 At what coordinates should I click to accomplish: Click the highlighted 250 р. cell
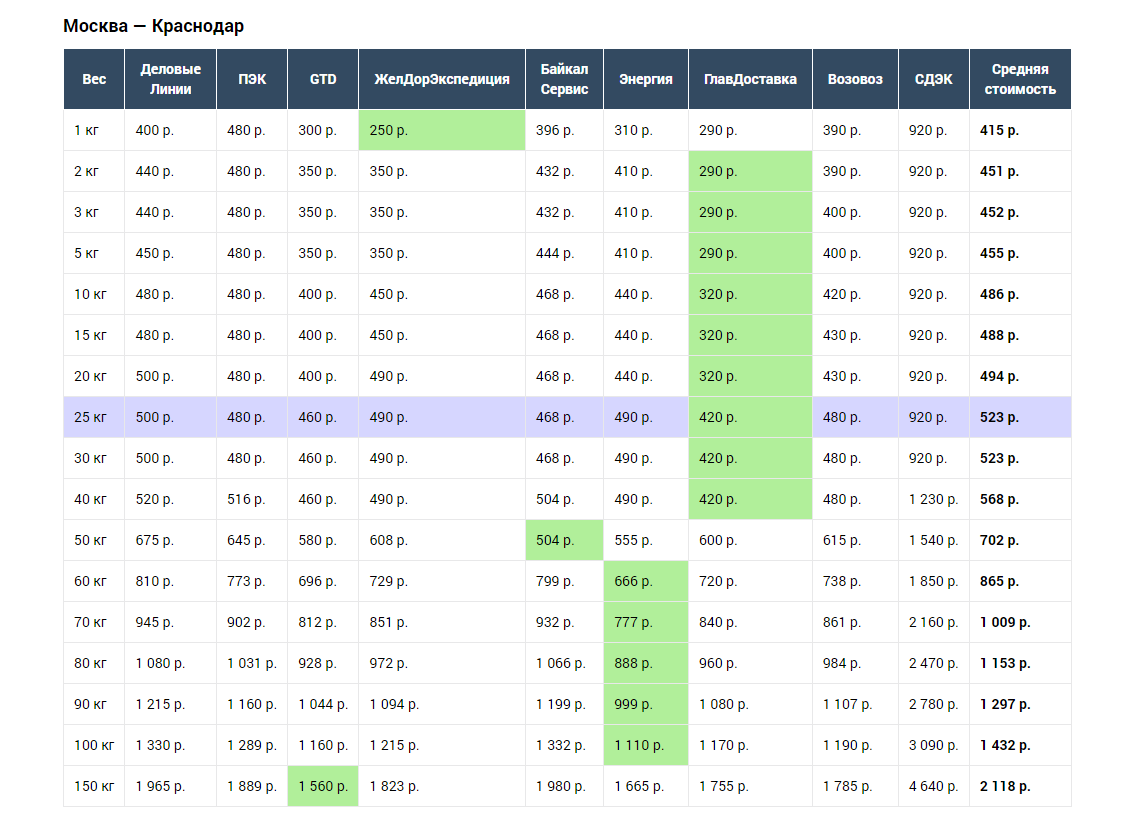(x=442, y=130)
